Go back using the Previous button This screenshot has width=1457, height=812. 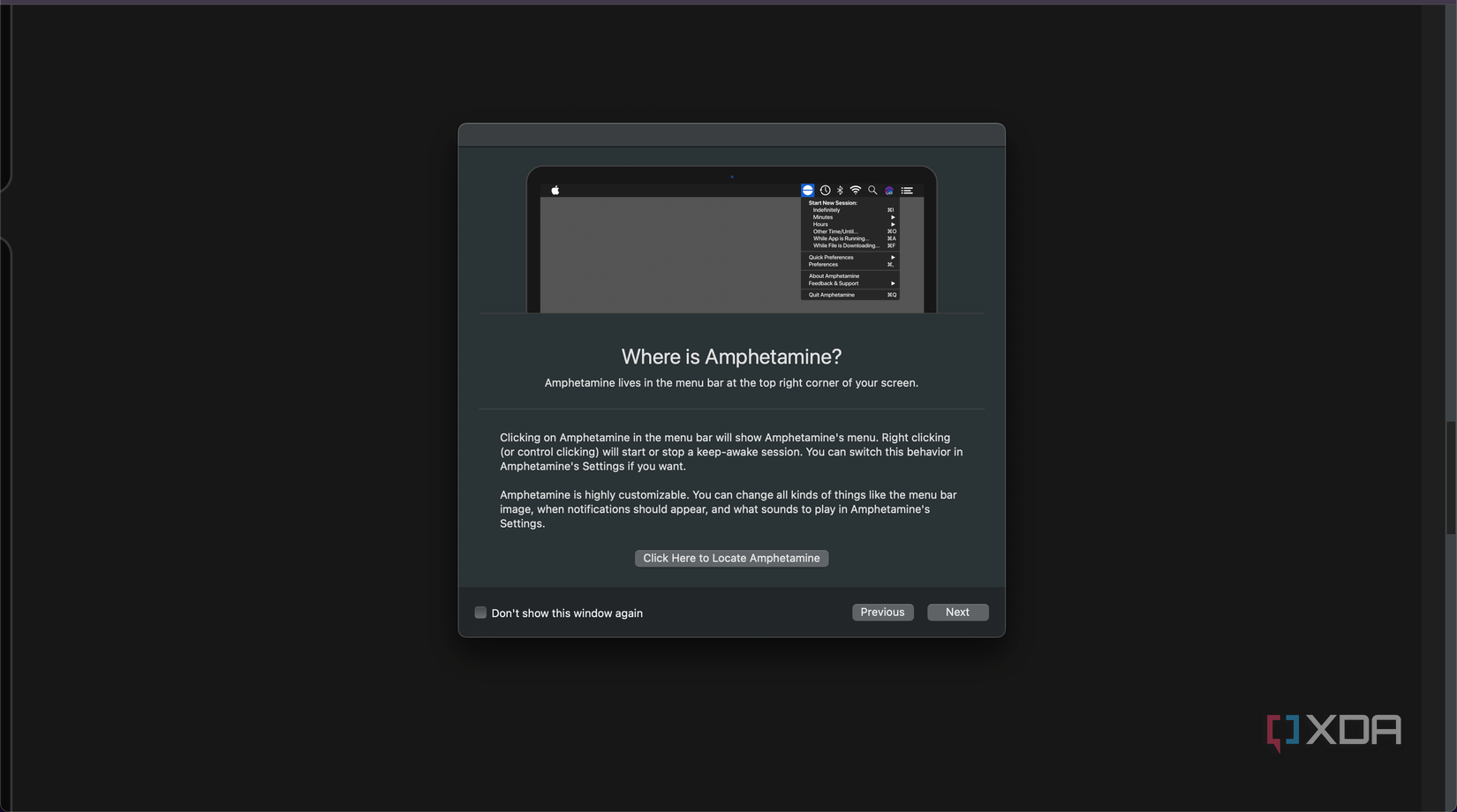[882, 612]
